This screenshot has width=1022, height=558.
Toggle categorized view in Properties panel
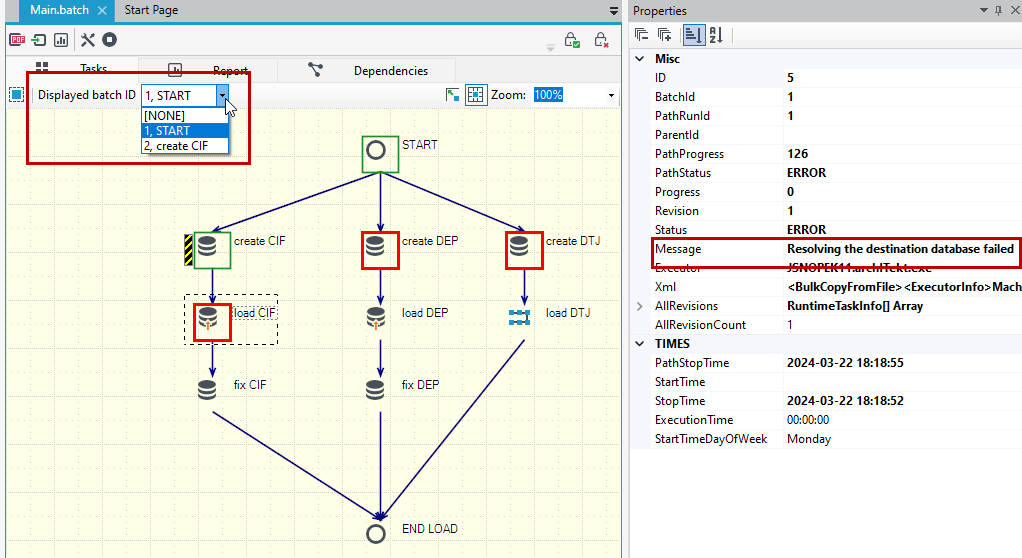[x=694, y=35]
